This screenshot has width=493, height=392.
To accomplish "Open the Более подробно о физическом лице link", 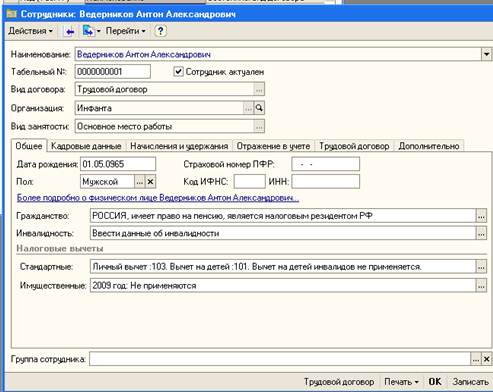I will click(158, 198).
